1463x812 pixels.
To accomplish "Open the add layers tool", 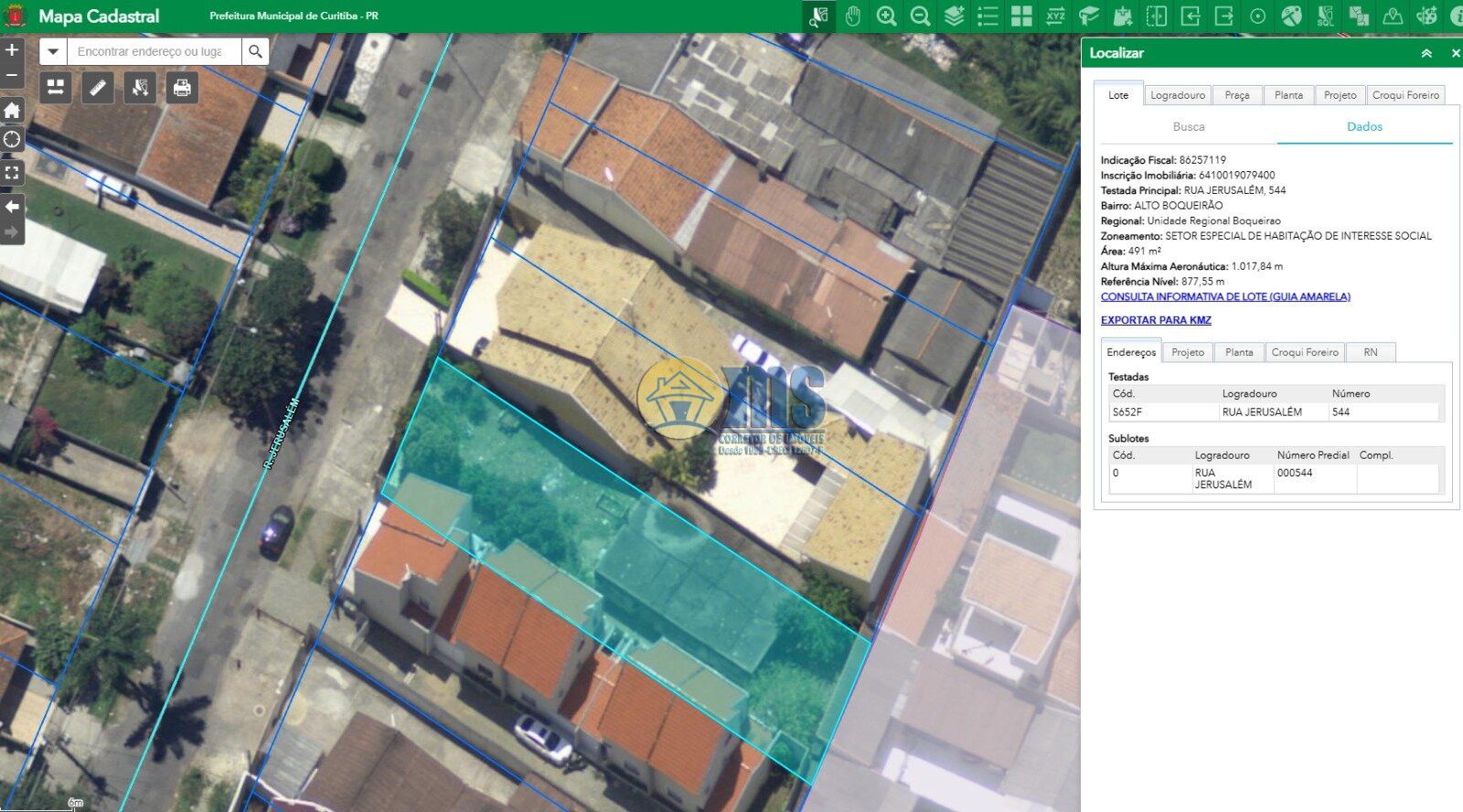I will tap(954, 16).
